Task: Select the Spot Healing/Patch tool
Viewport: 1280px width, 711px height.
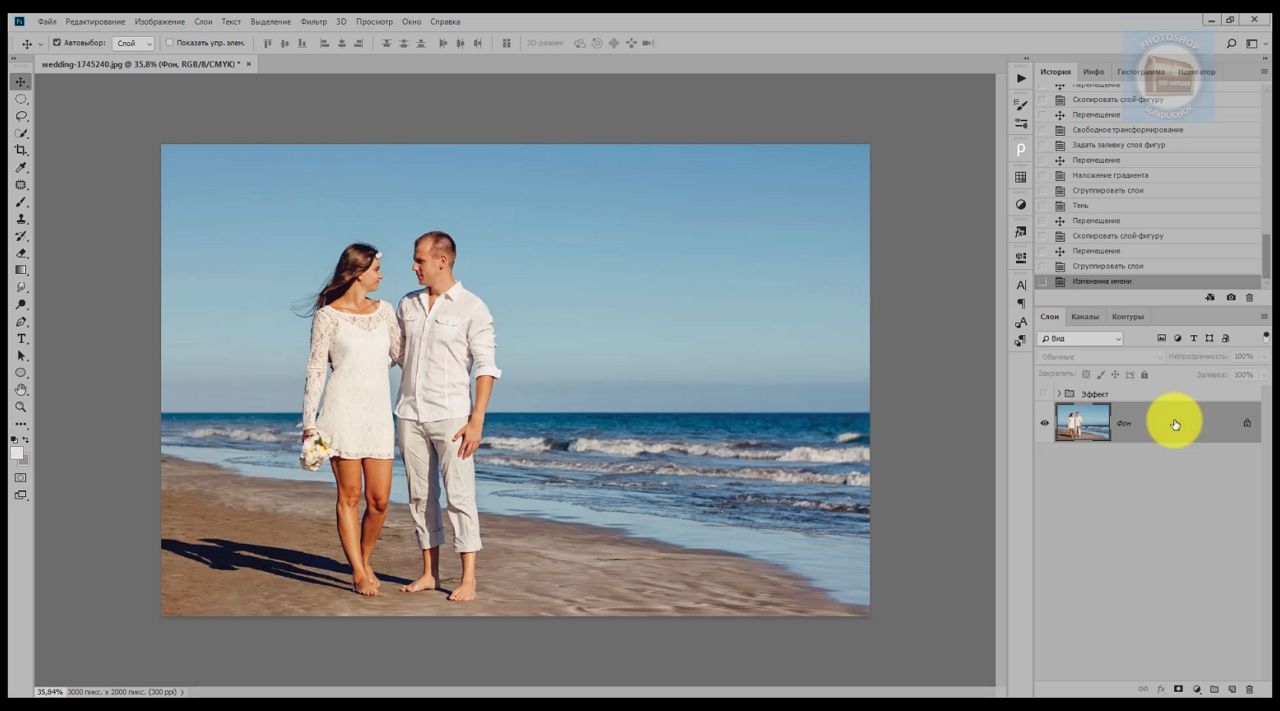Action: pyautogui.click(x=21, y=185)
